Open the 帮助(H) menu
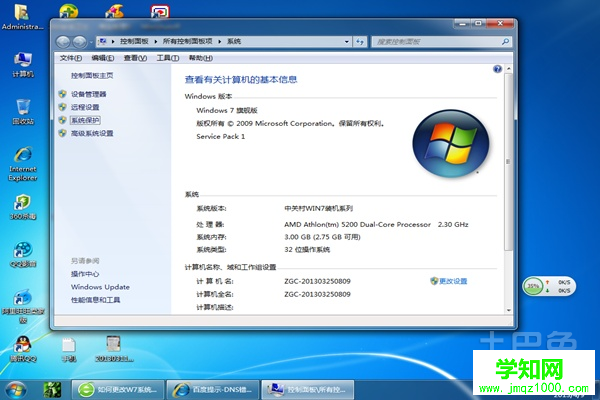600x400 pixels. point(201,58)
